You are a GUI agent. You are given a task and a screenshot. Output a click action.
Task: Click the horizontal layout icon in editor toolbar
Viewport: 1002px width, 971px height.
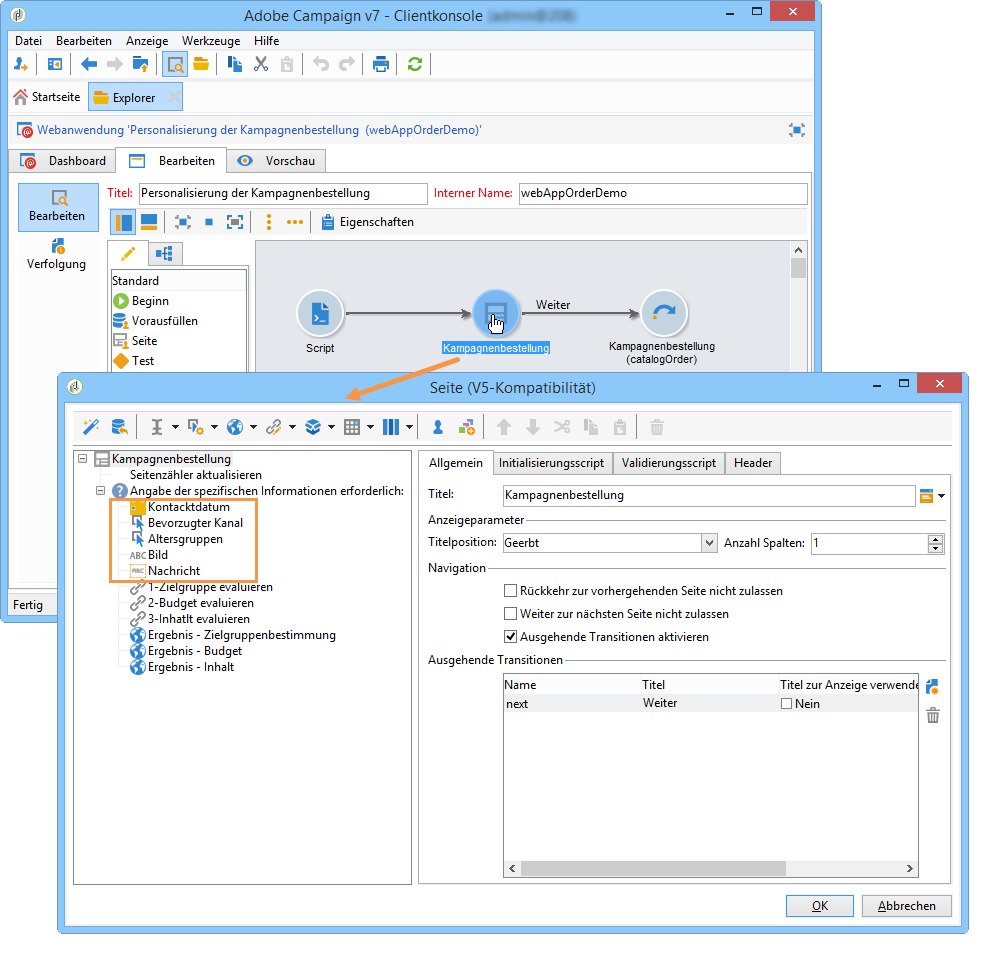coord(149,222)
